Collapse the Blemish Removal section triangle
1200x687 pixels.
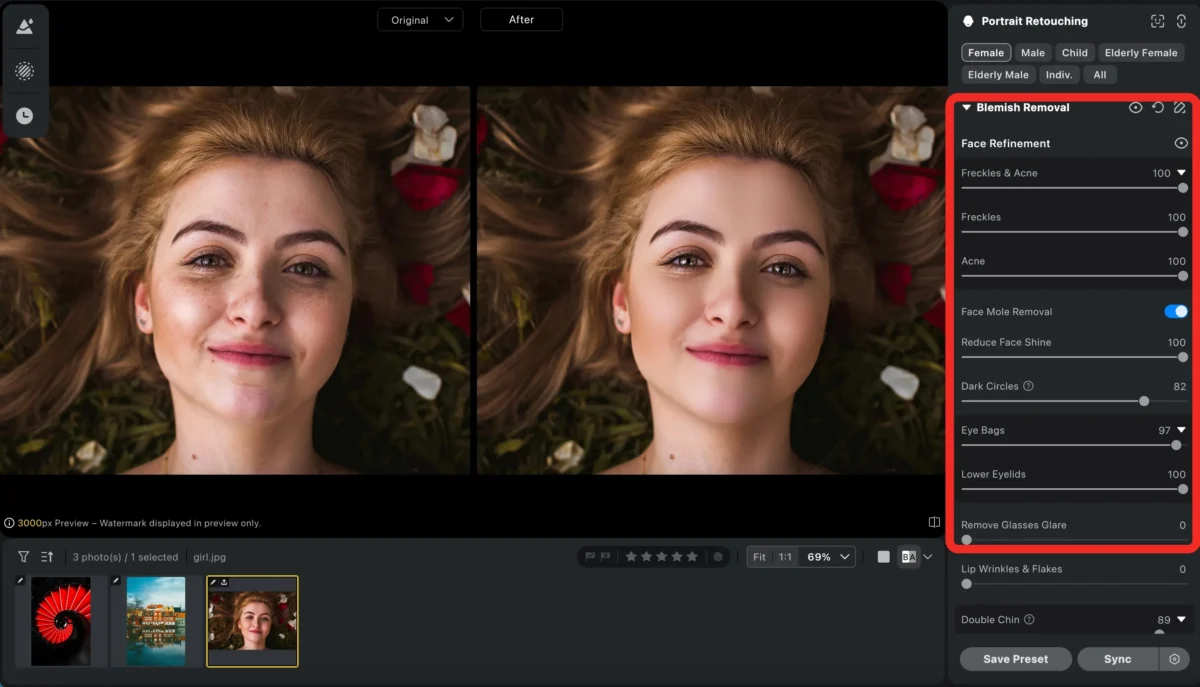(967, 108)
